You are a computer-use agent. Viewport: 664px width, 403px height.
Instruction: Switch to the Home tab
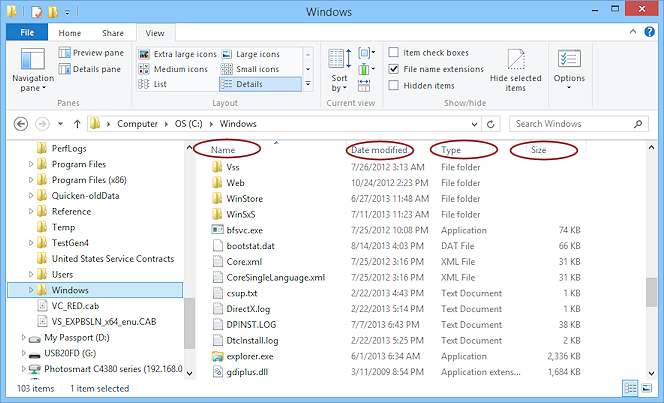[x=69, y=33]
